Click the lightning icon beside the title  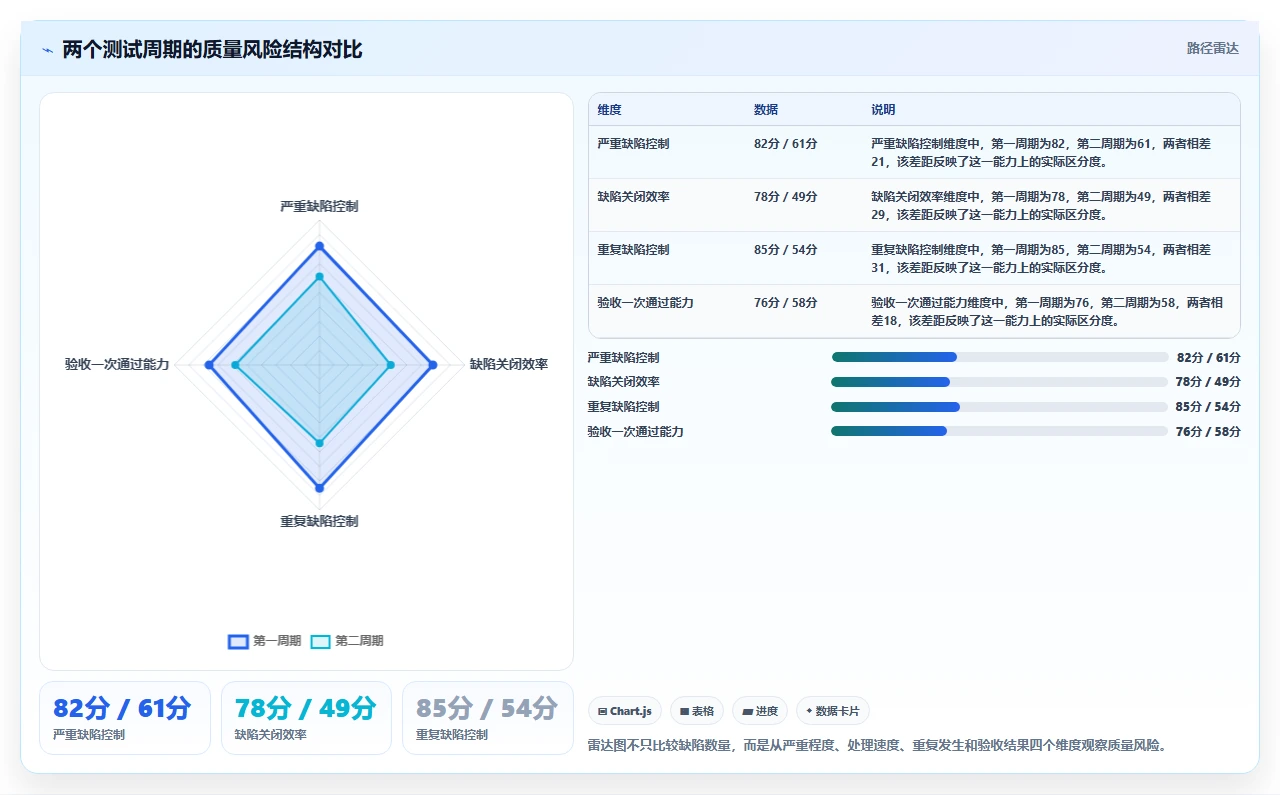[47, 49]
